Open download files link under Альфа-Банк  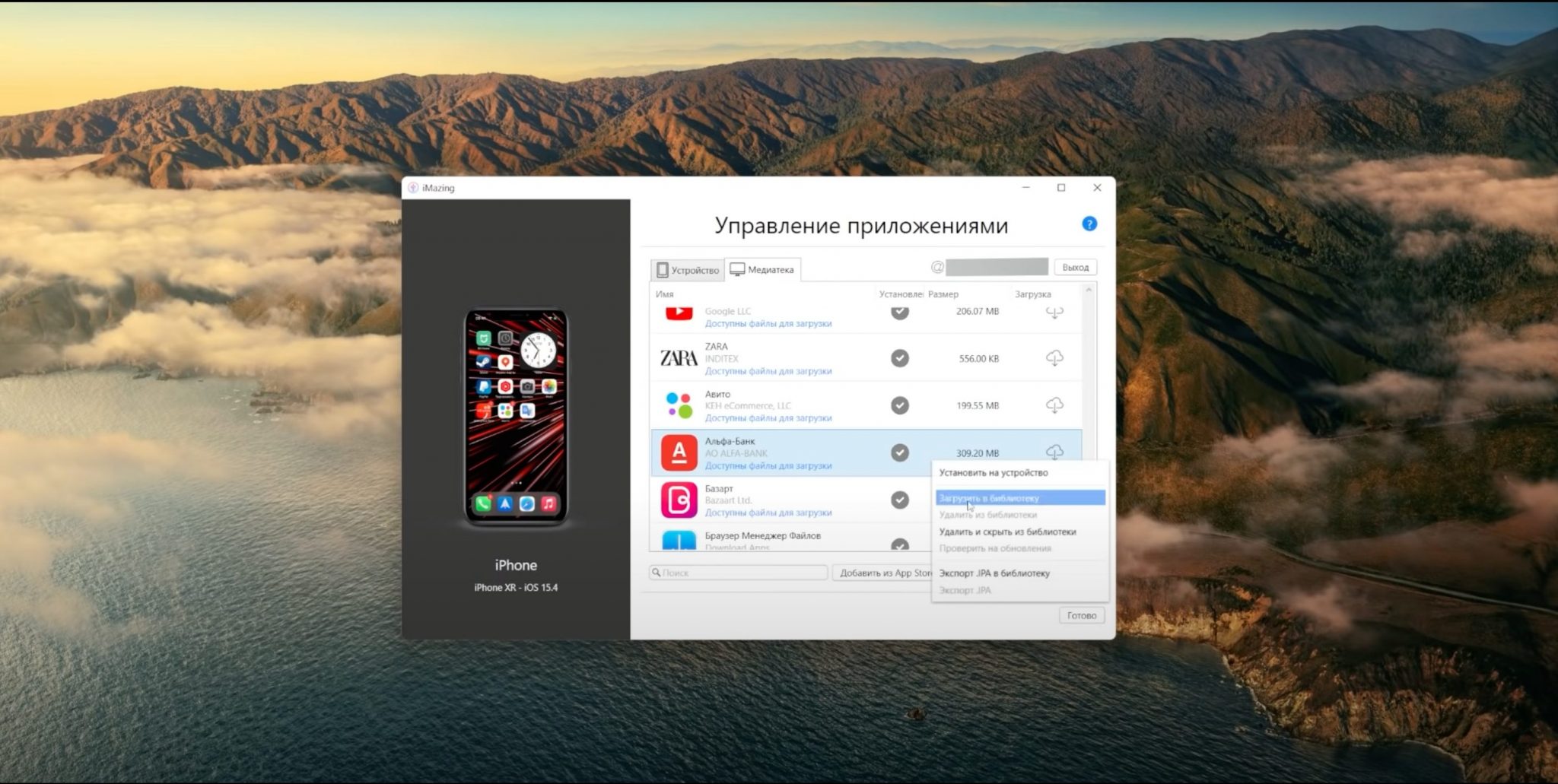click(x=768, y=465)
